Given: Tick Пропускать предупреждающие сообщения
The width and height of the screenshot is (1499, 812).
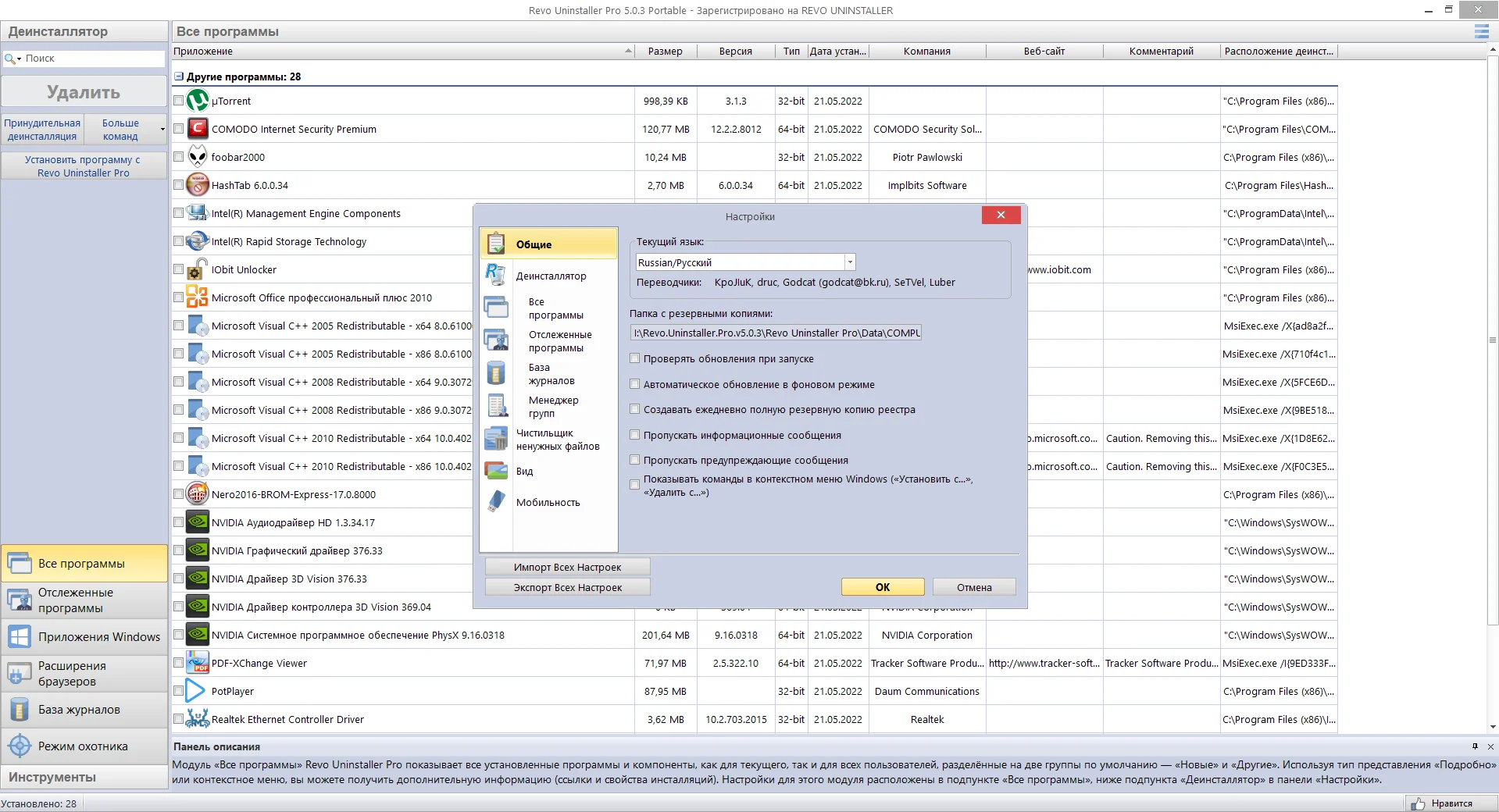Looking at the screenshot, I should coord(635,460).
